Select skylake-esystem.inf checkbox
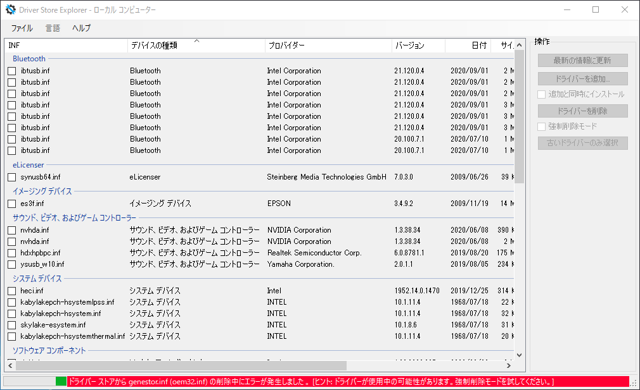 click(x=12, y=325)
